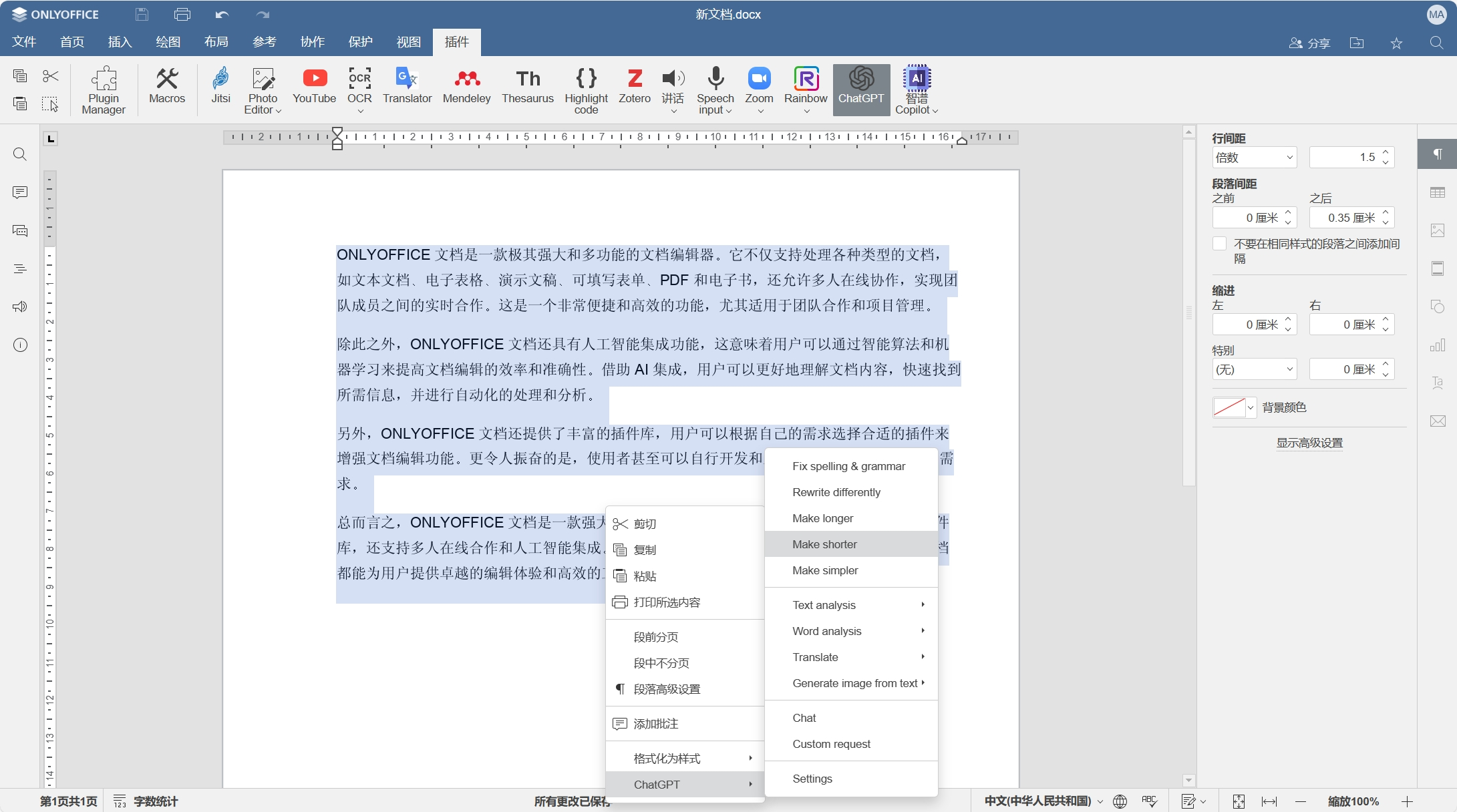Image resolution: width=1457 pixels, height=812 pixels.
Task: Select Make shorter from ChatGPT menu
Action: [x=851, y=544]
